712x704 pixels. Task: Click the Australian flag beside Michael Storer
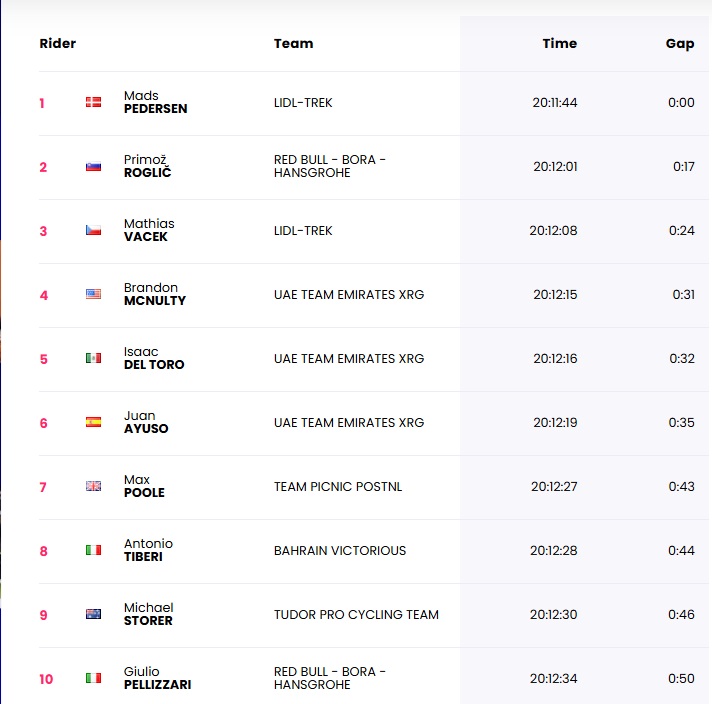(x=93, y=614)
